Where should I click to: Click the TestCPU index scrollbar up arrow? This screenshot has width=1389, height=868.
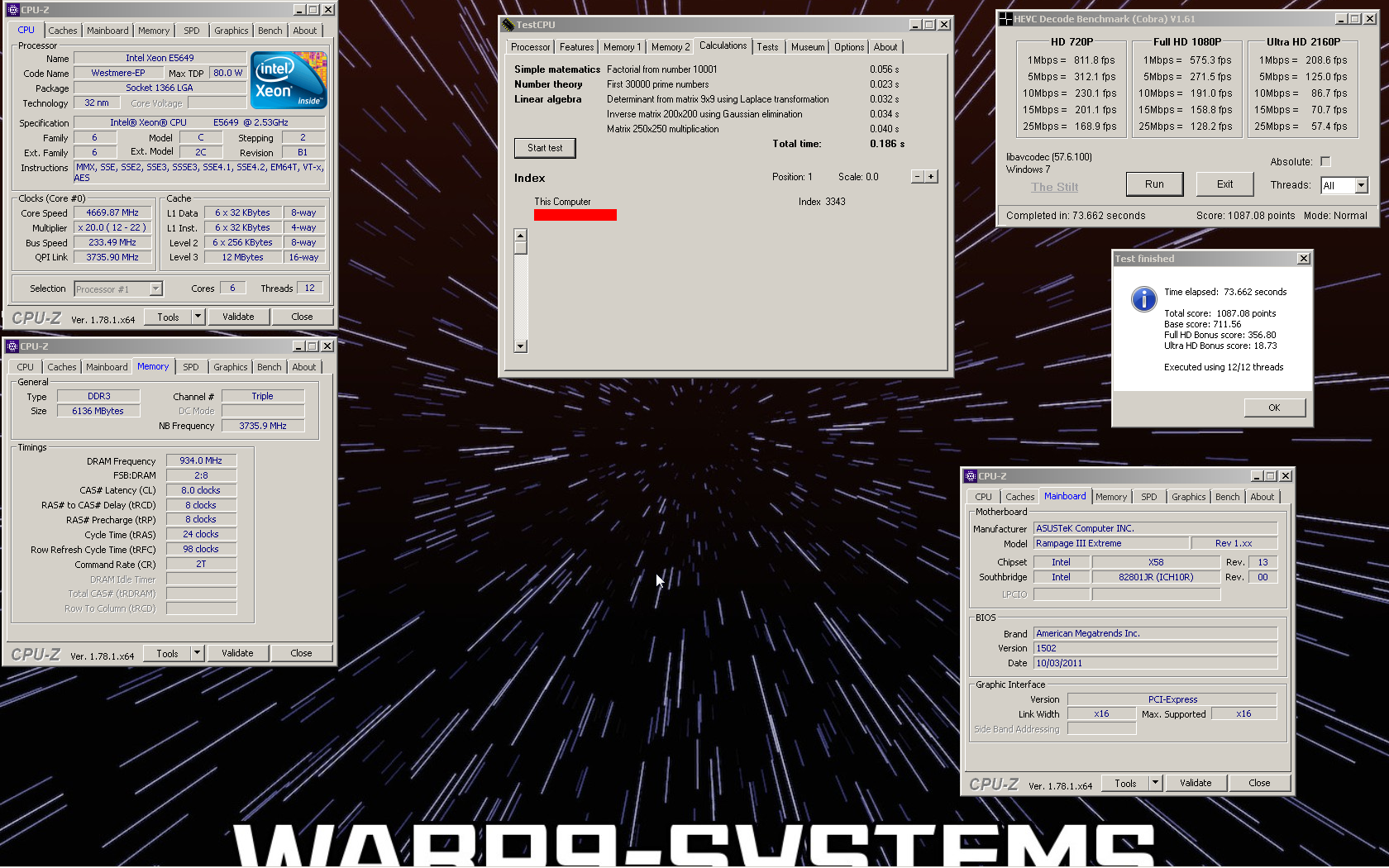click(521, 236)
